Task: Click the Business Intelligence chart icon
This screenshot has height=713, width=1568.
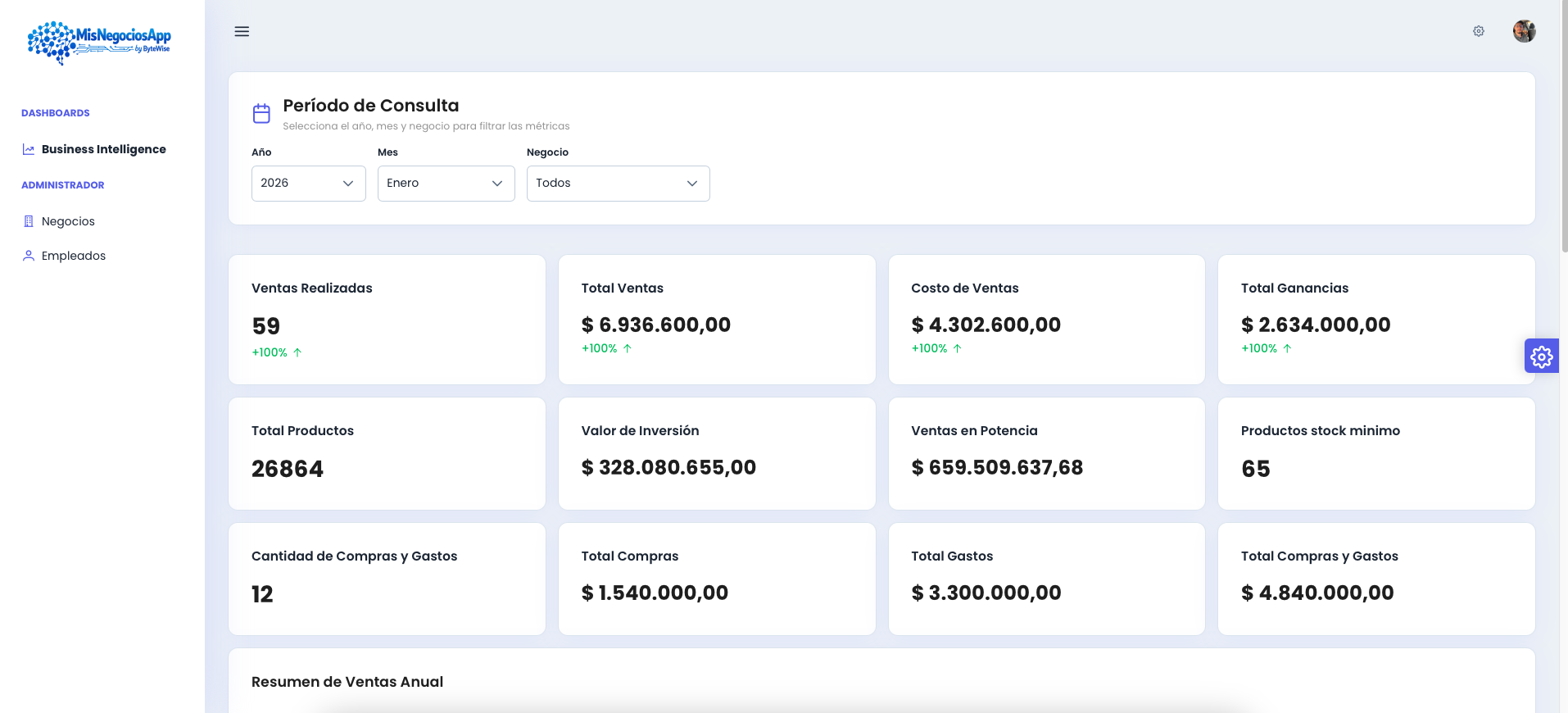Action: pos(29,149)
